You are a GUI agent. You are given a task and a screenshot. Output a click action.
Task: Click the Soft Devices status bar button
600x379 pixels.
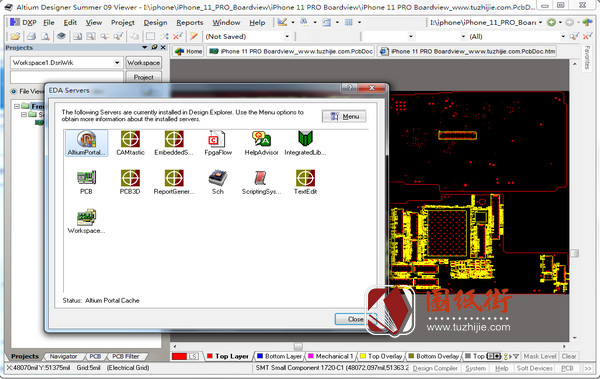(535, 368)
